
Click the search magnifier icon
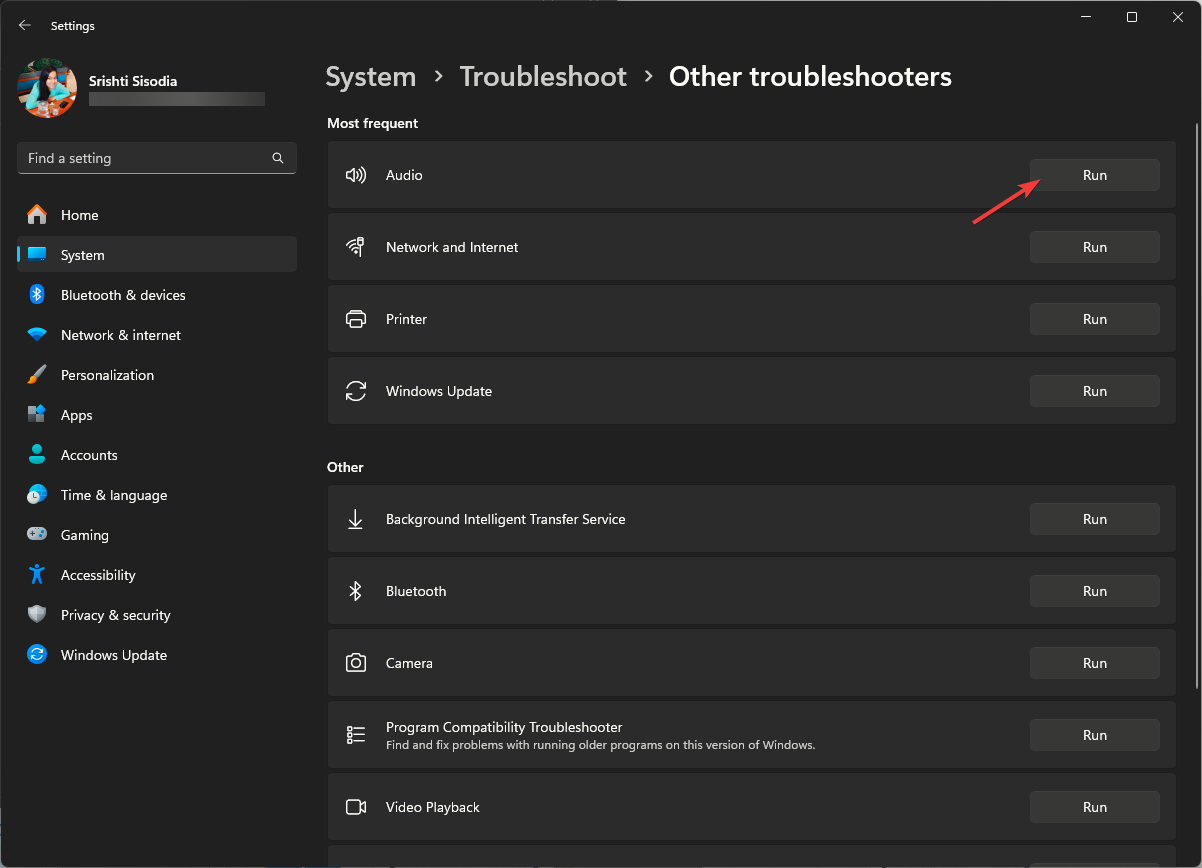point(278,158)
